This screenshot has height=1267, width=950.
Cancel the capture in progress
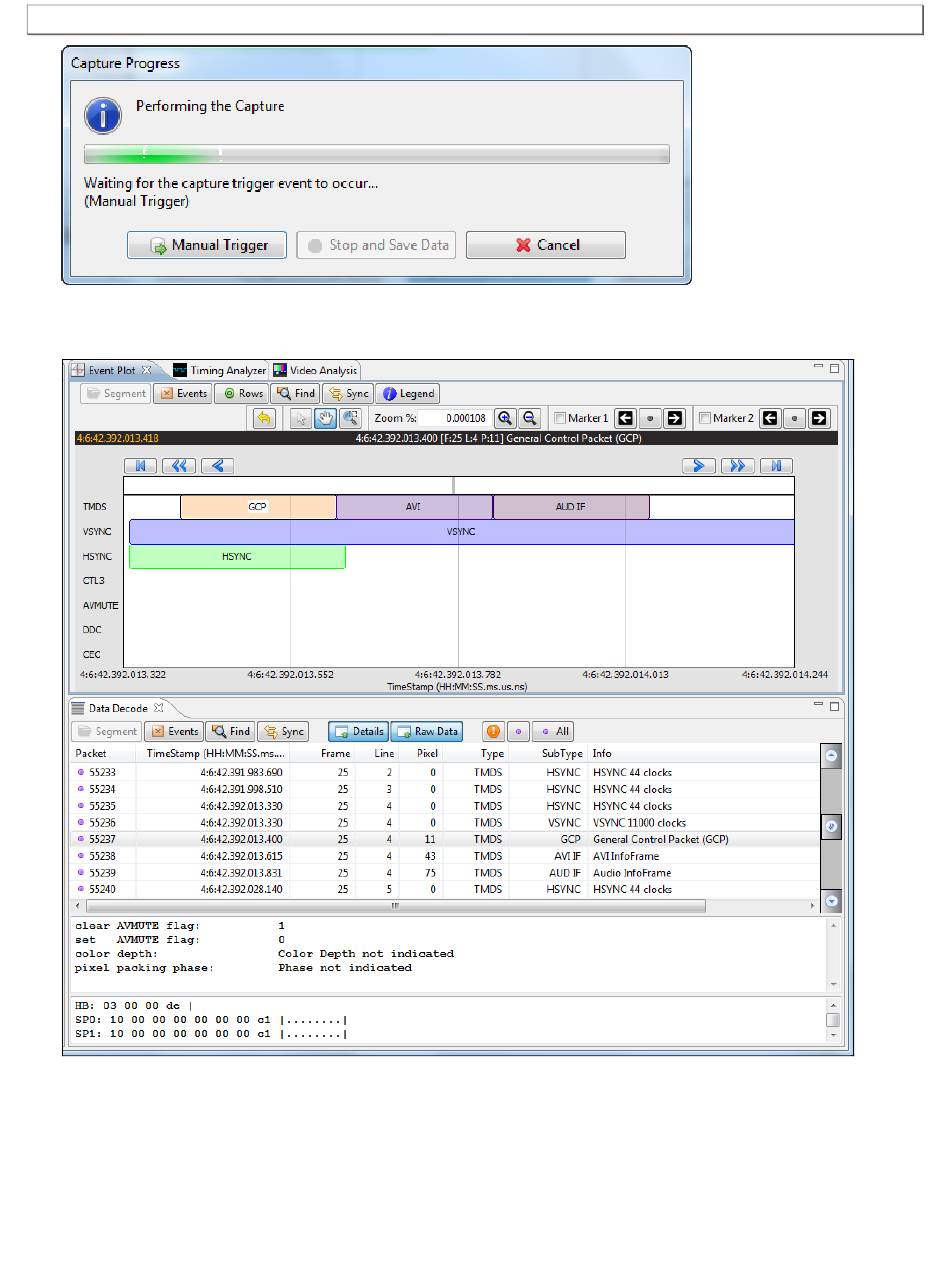(546, 245)
